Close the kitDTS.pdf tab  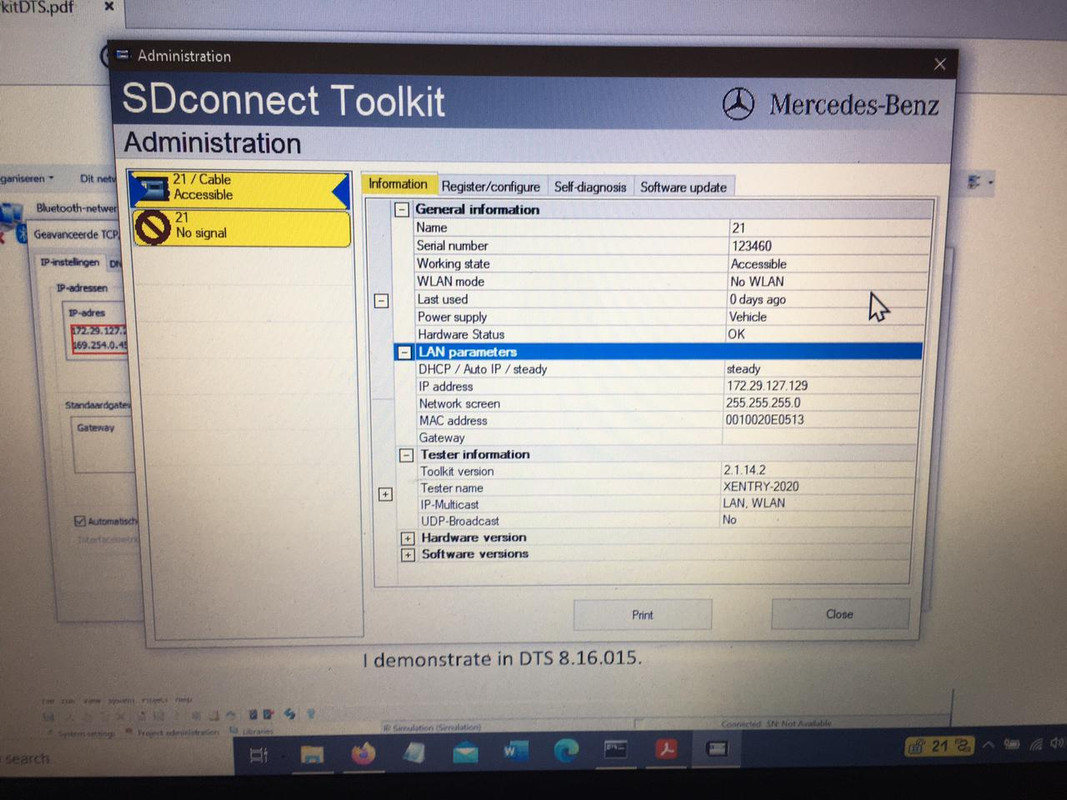[x=109, y=6]
